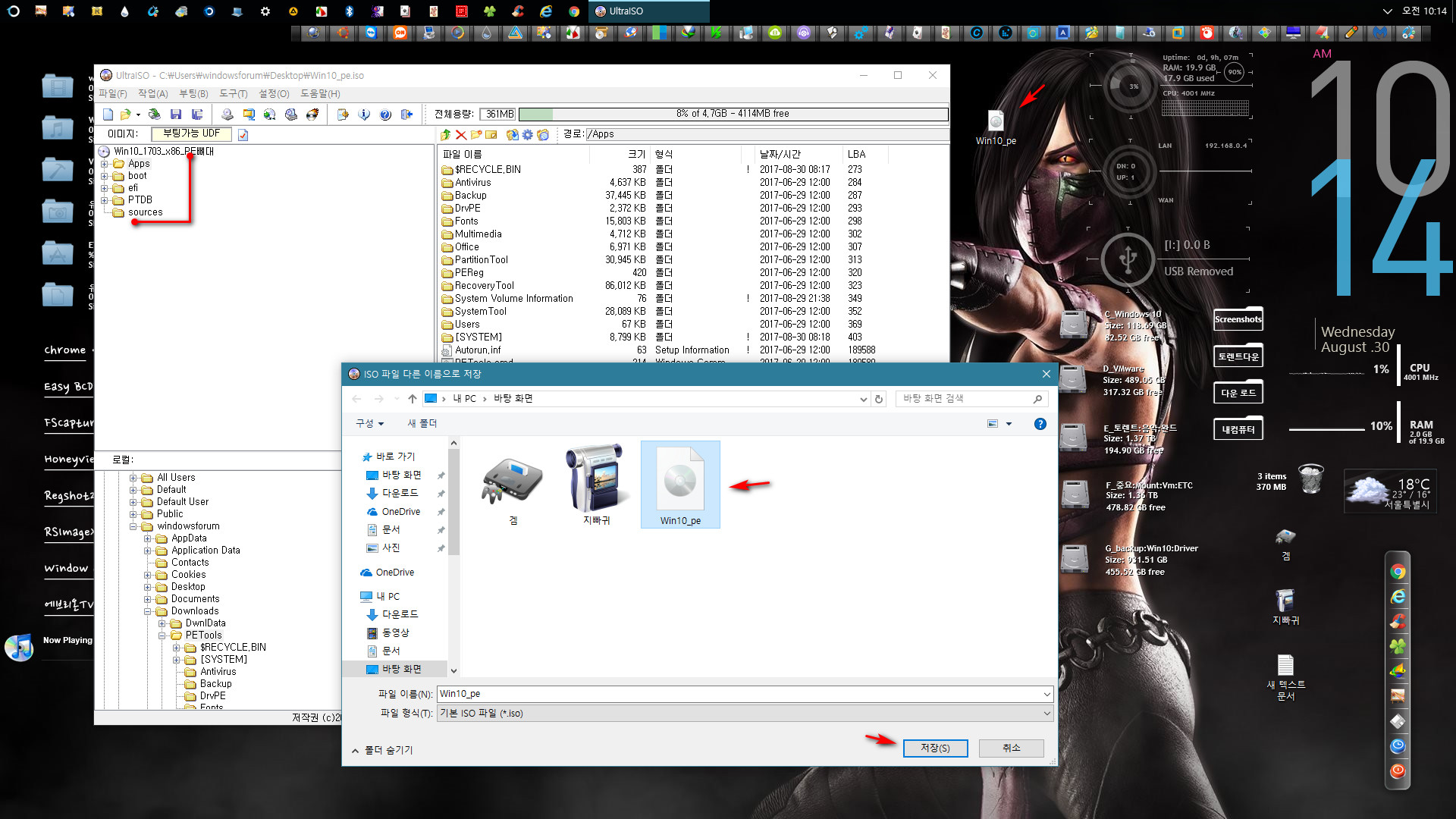Click the 내컴퓨터 desktop shortcut button
Image resolution: width=1456 pixels, height=819 pixels.
(1238, 430)
